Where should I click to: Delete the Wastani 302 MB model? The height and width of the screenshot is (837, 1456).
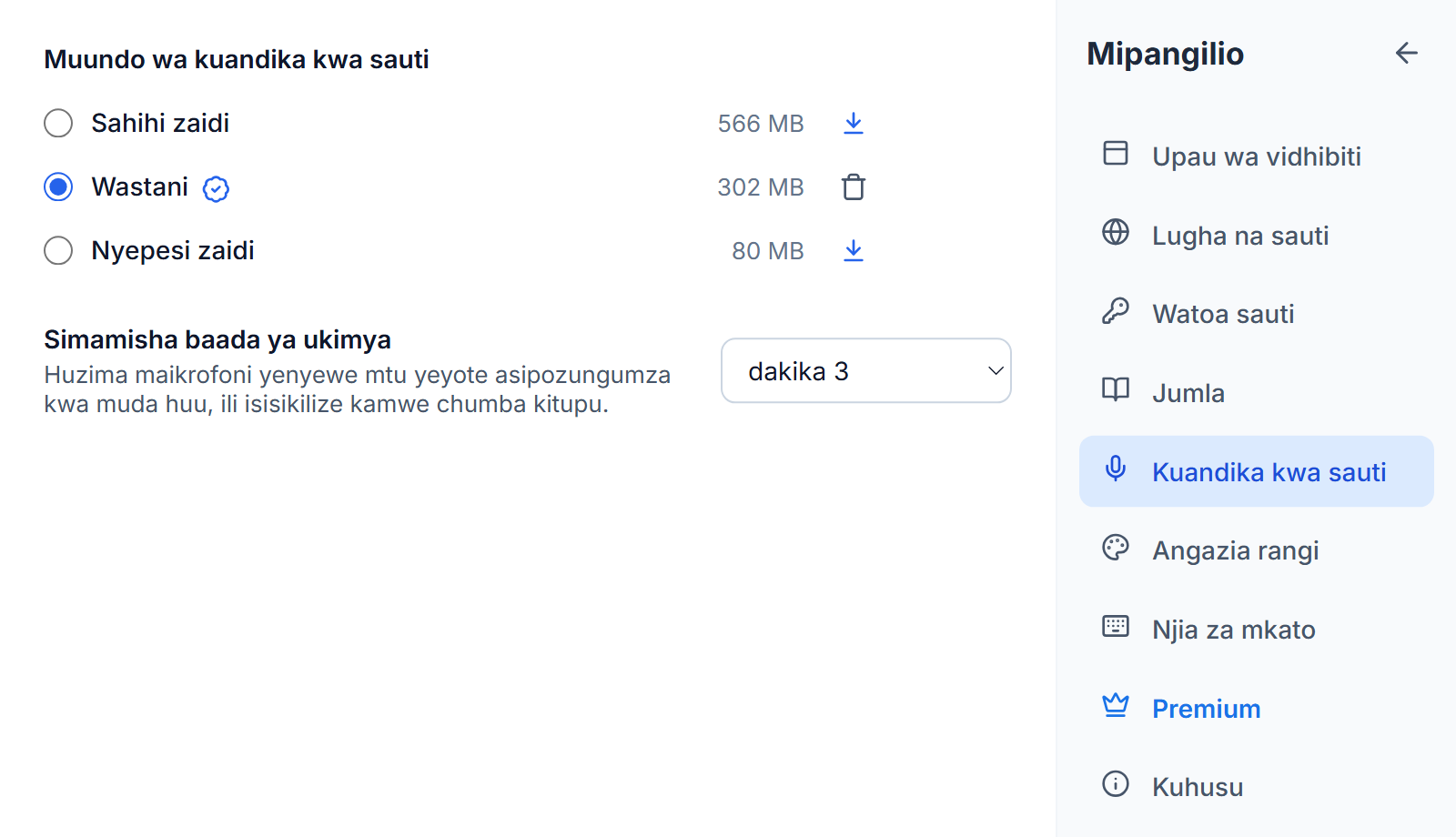pos(853,187)
